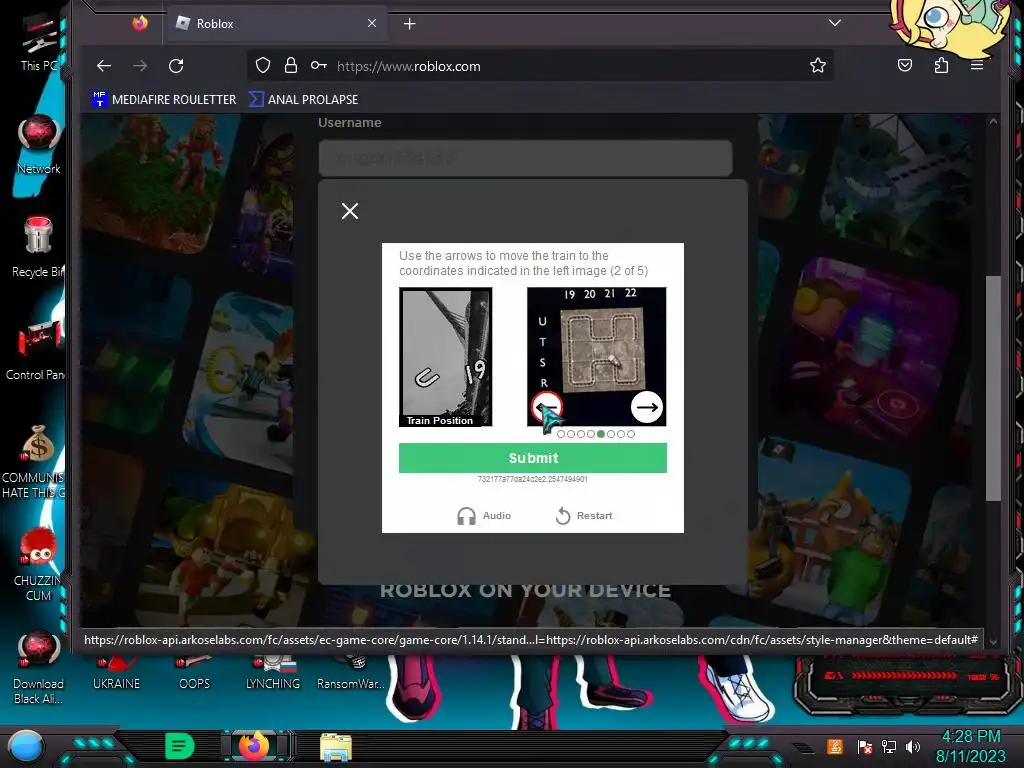1024x768 pixels.
Task: Close the Roblox tab
Action: 372,24
